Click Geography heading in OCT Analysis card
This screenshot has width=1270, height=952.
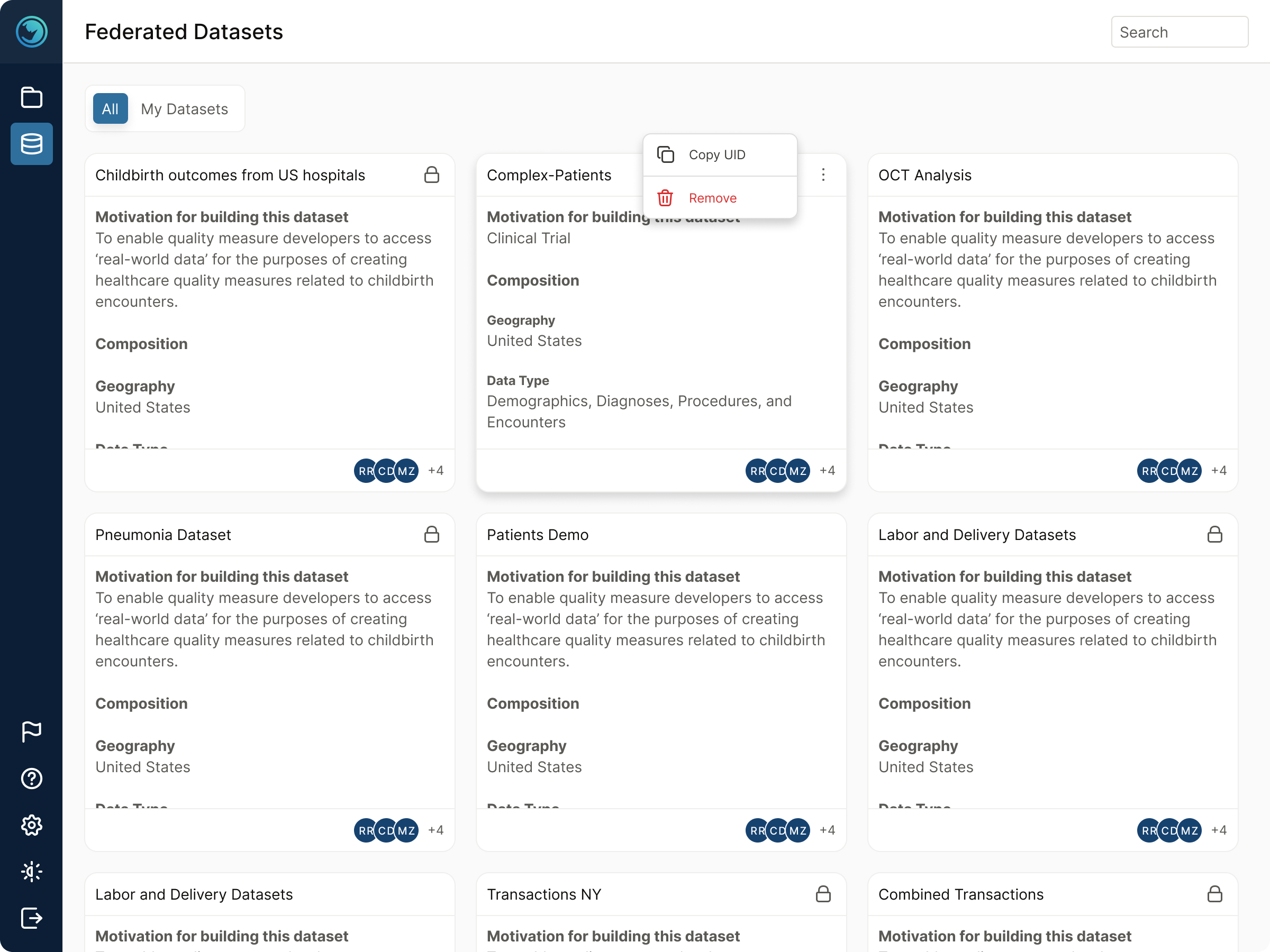point(918,386)
